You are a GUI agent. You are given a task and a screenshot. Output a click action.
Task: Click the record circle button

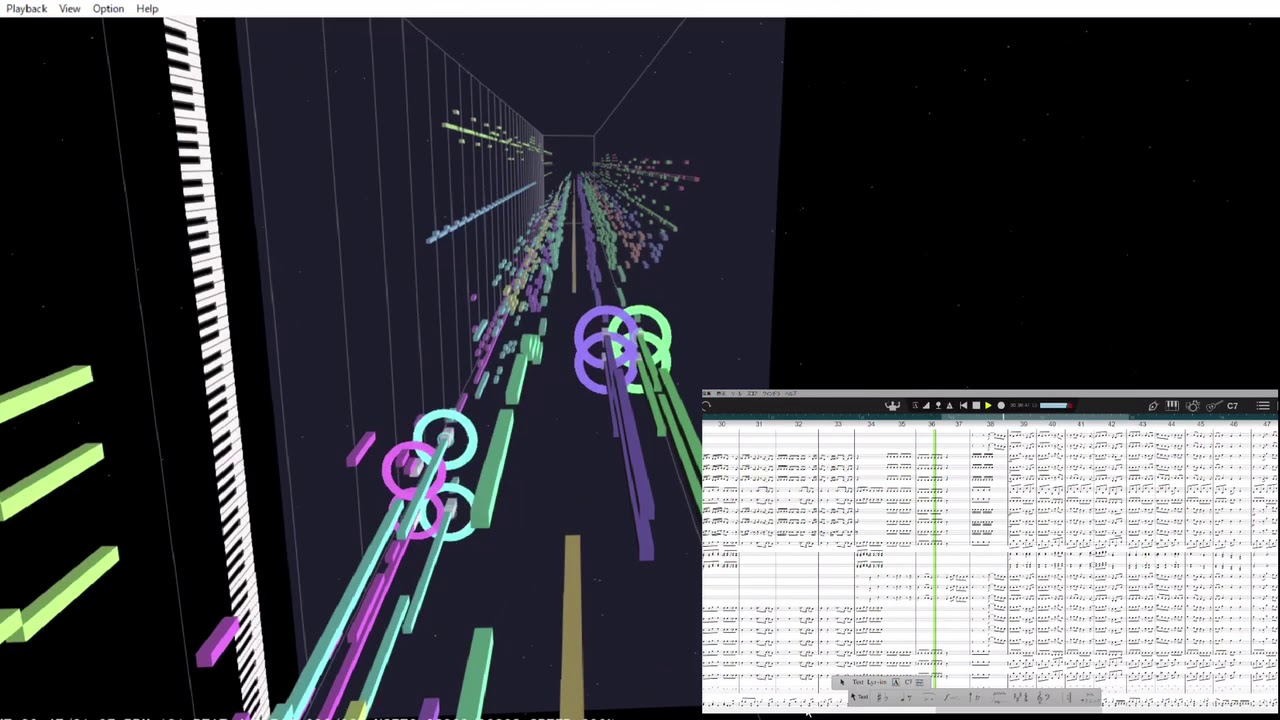pyautogui.click(x=1001, y=406)
